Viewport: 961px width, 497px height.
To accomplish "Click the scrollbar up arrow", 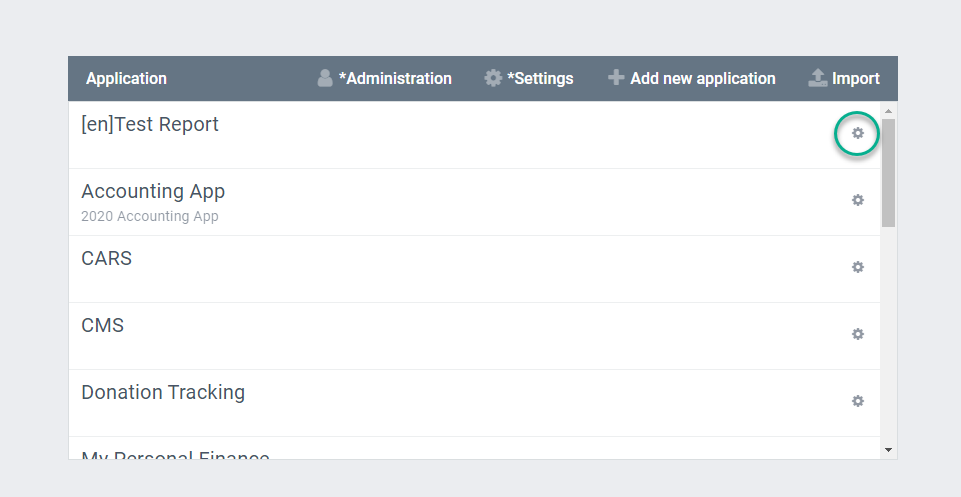I will coord(888,110).
